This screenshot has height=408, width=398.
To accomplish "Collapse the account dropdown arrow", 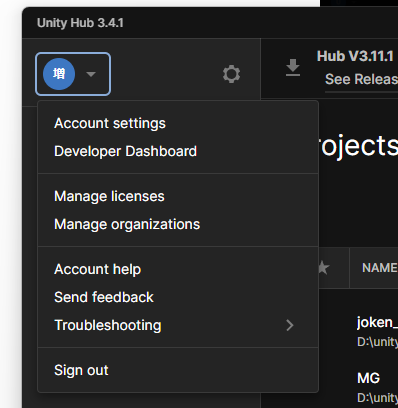I will 91,74.
